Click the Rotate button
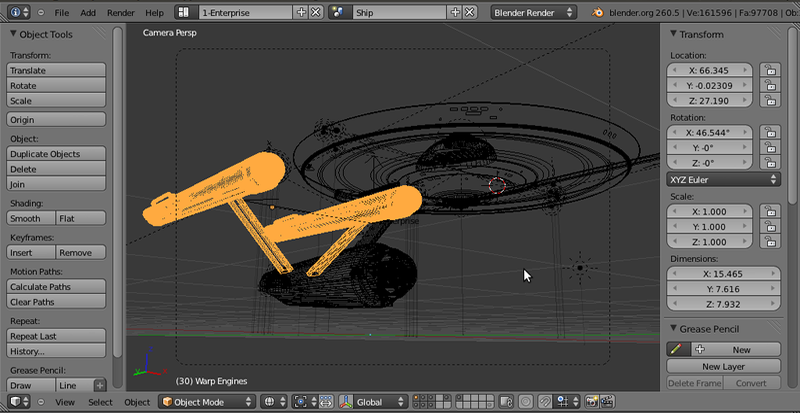The width and height of the screenshot is (800, 413). pos(56,85)
